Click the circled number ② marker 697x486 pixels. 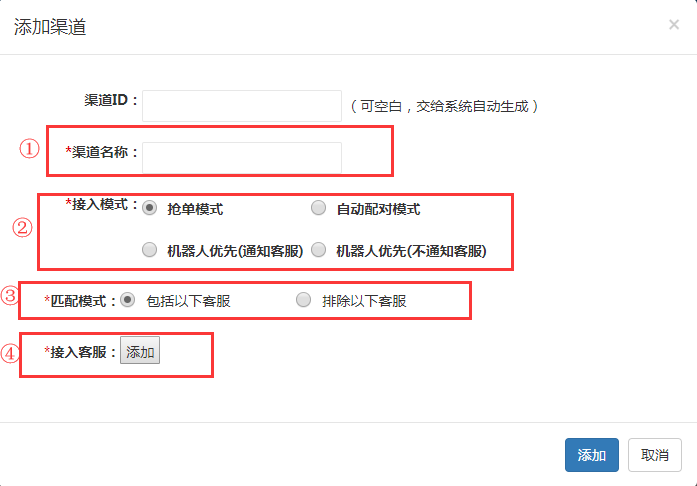pyautogui.click(x=22, y=227)
